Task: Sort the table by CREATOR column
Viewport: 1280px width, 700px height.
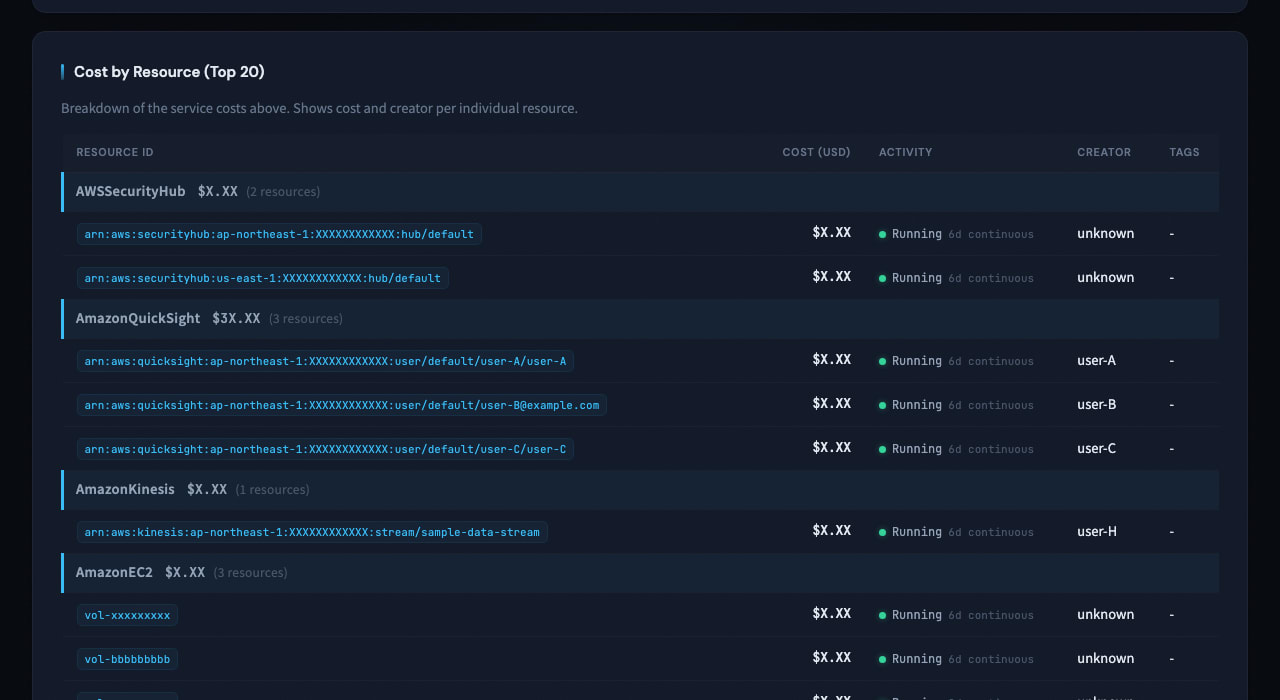Action: [x=1104, y=152]
